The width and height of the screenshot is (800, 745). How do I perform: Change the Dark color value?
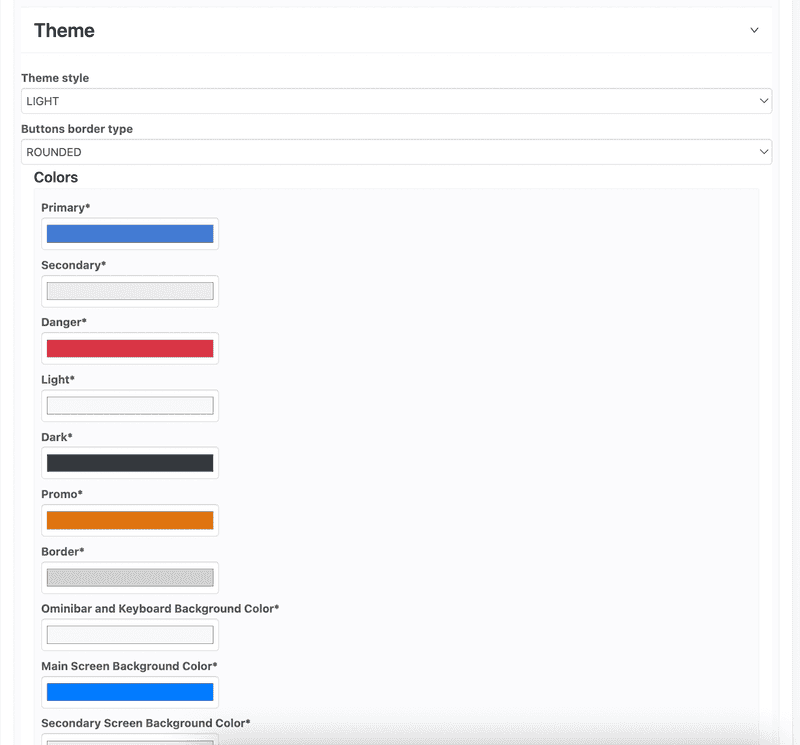point(130,462)
